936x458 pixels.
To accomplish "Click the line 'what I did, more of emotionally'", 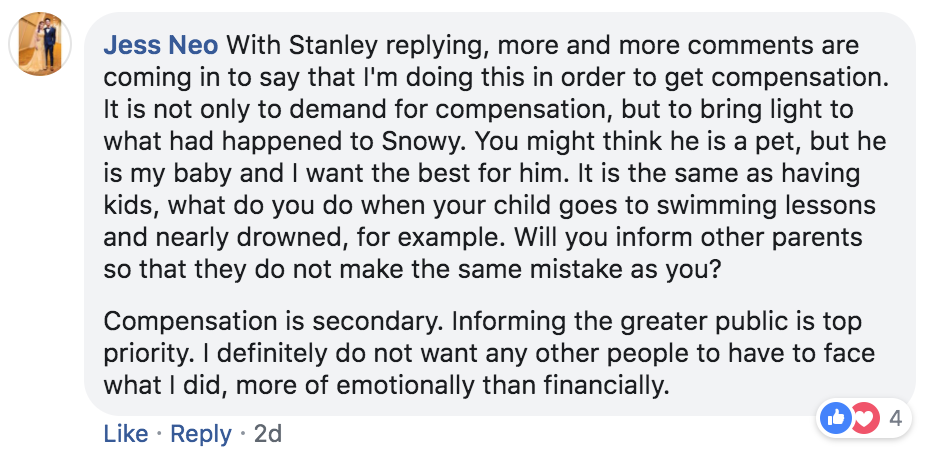I will tap(385, 386).
